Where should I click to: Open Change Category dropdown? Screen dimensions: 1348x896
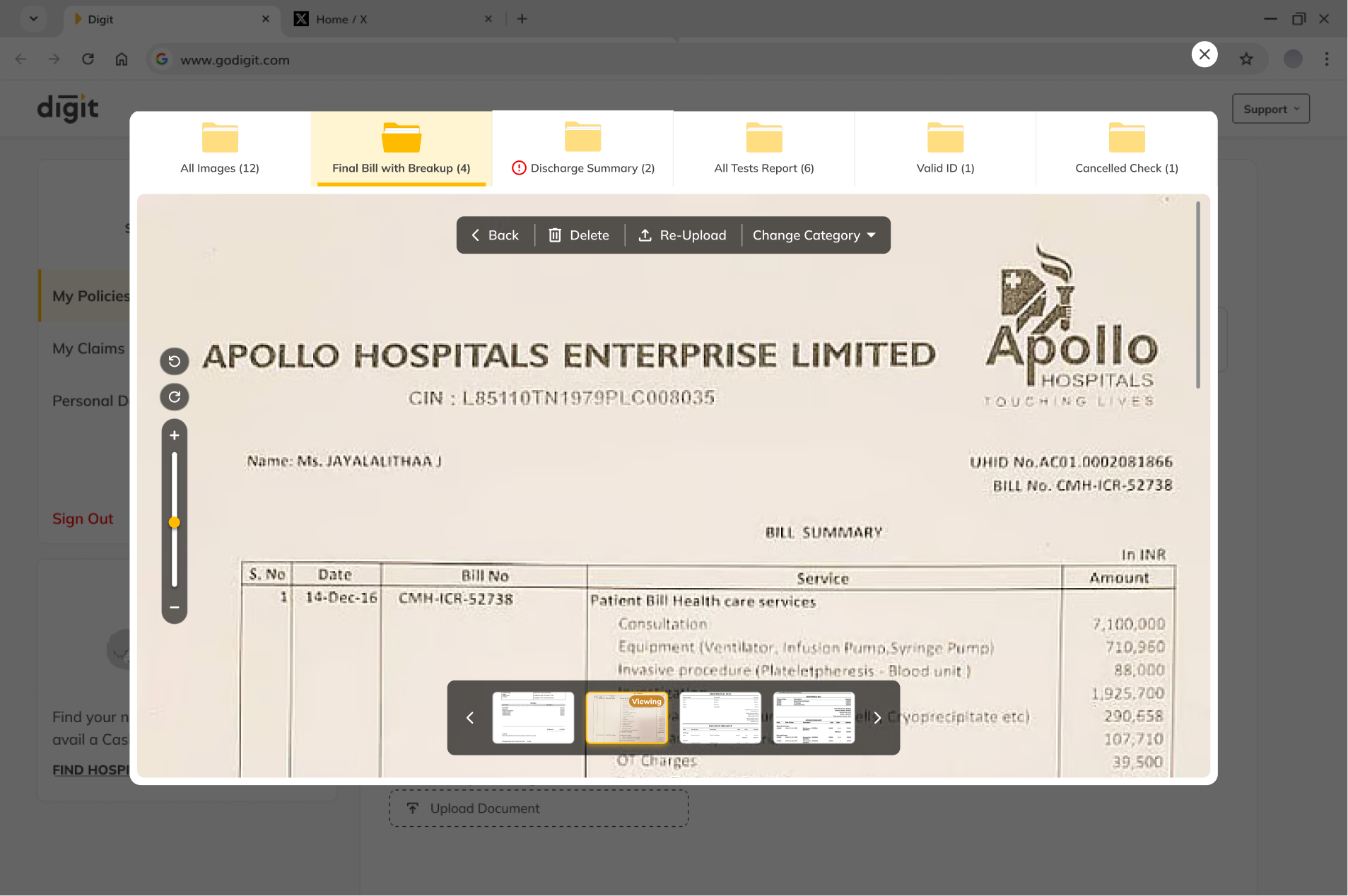[814, 235]
